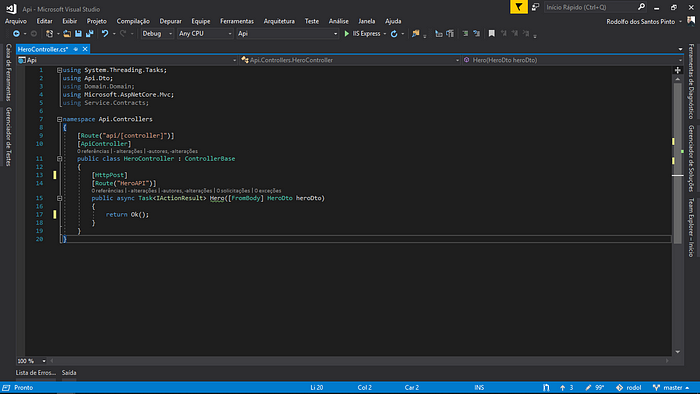This screenshot has height=394, width=700.
Task: Open the Compilação menu
Action: click(x=133, y=21)
